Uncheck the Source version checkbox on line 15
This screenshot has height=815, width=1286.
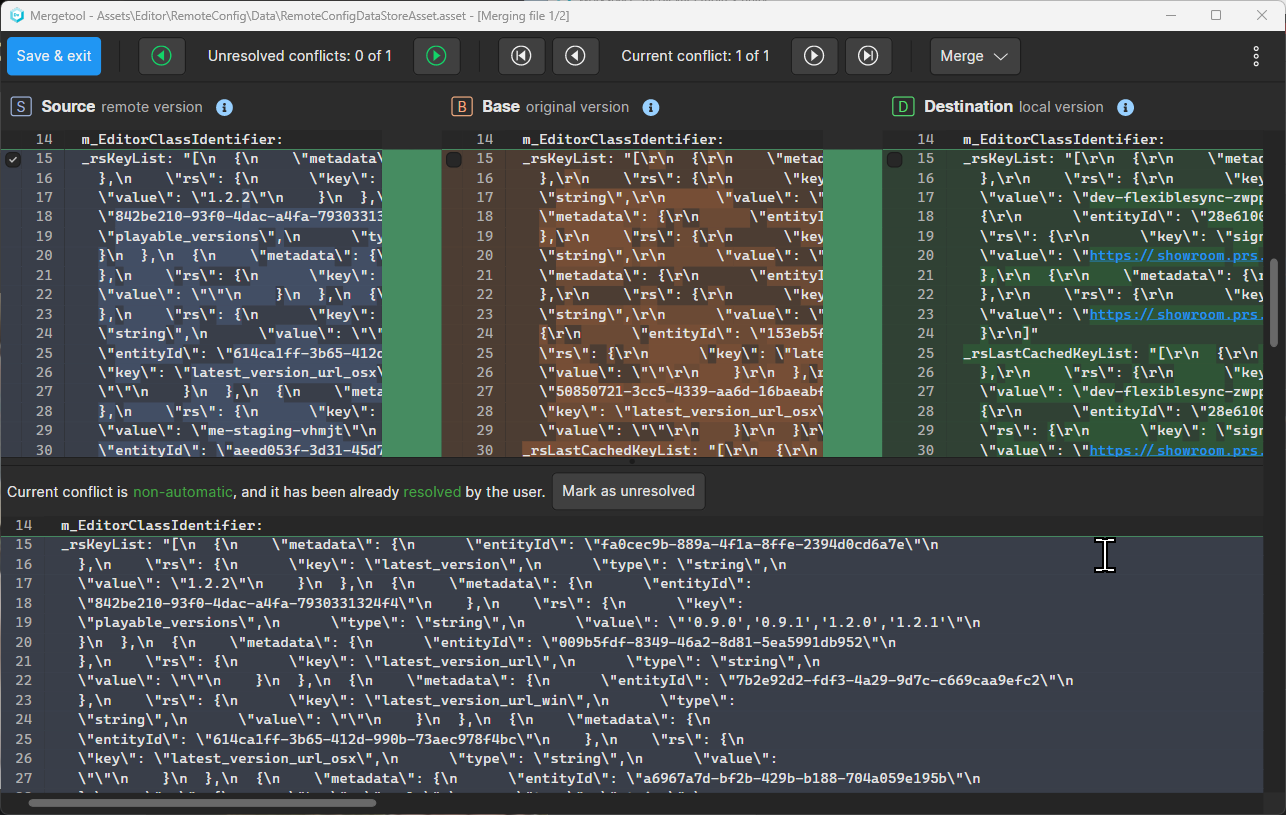(12, 158)
